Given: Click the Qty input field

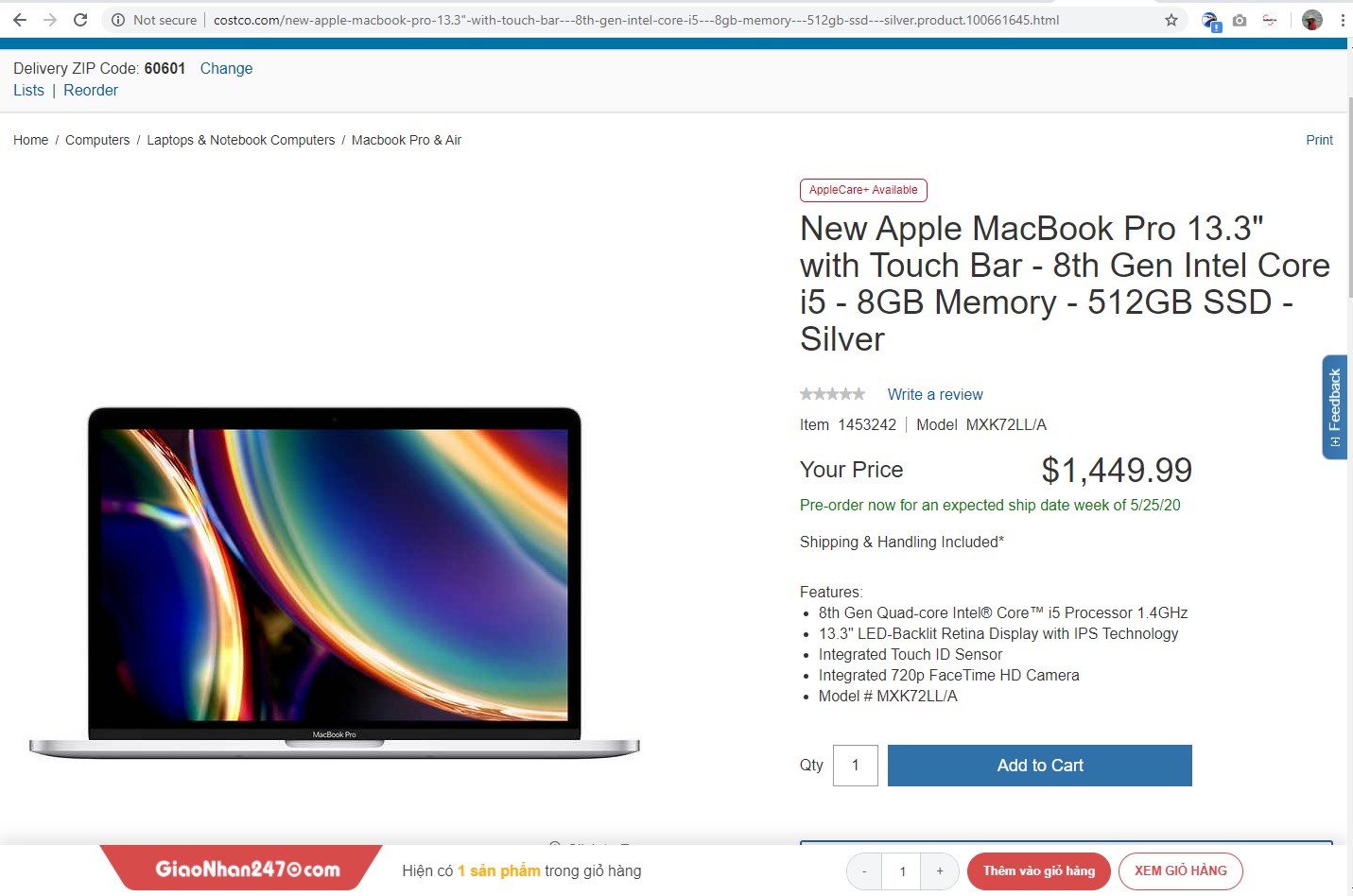Looking at the screenshot, I should click(856, 766).
